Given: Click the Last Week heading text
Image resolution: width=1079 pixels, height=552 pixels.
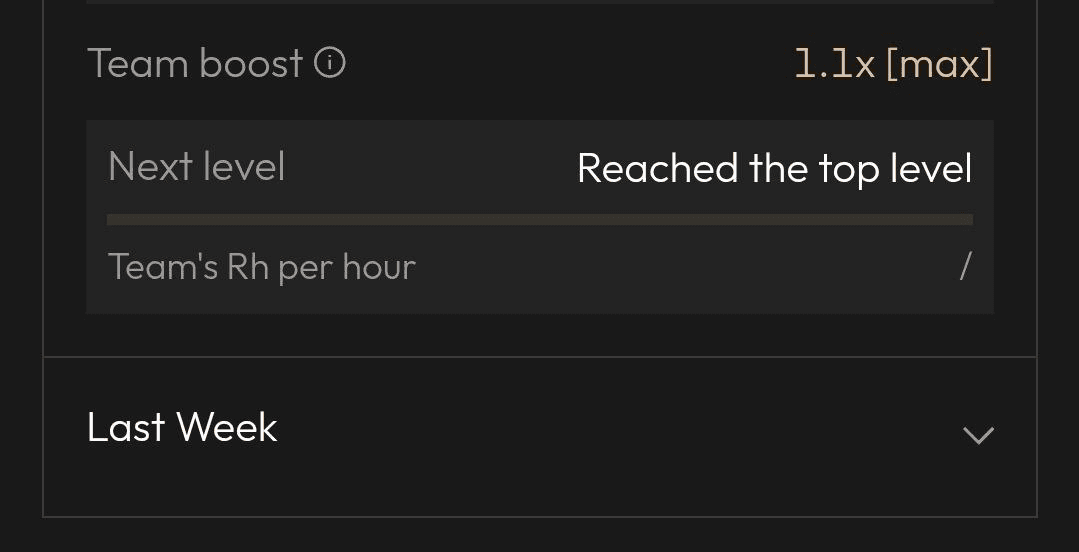Looking at the screenshot, I should coord(182,427).
